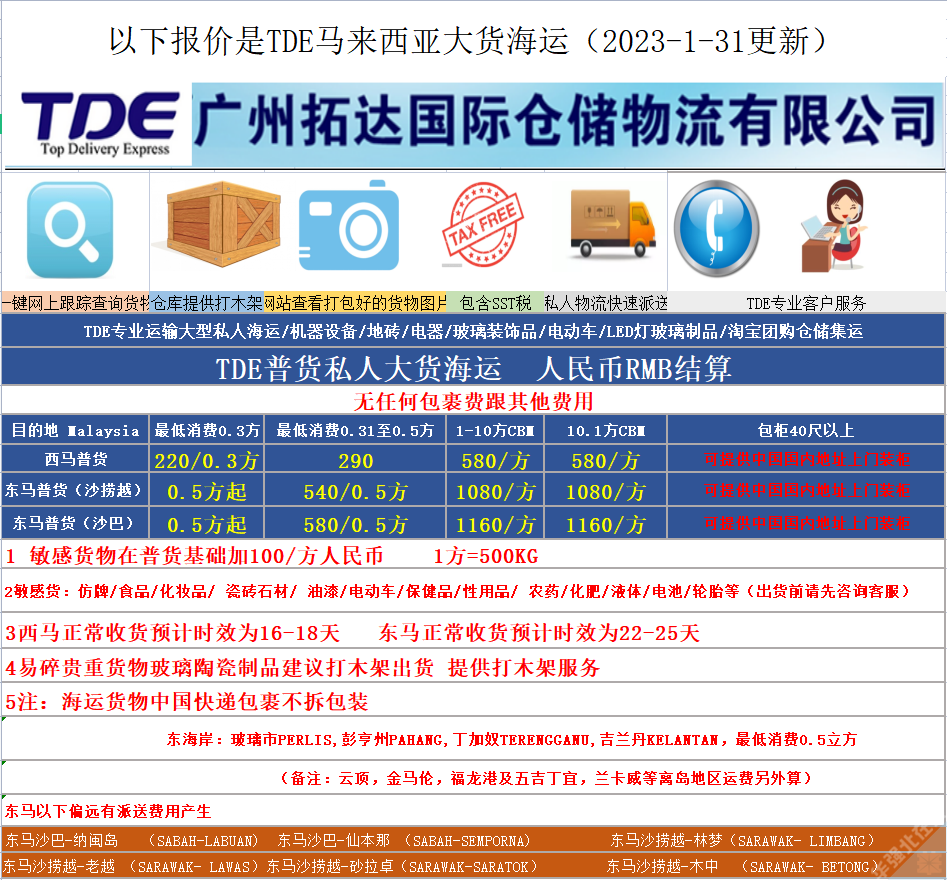Click the price cell 220/0.3方
Image resolution: width=947 pixels, height=880 pixels.
[207, 461]
